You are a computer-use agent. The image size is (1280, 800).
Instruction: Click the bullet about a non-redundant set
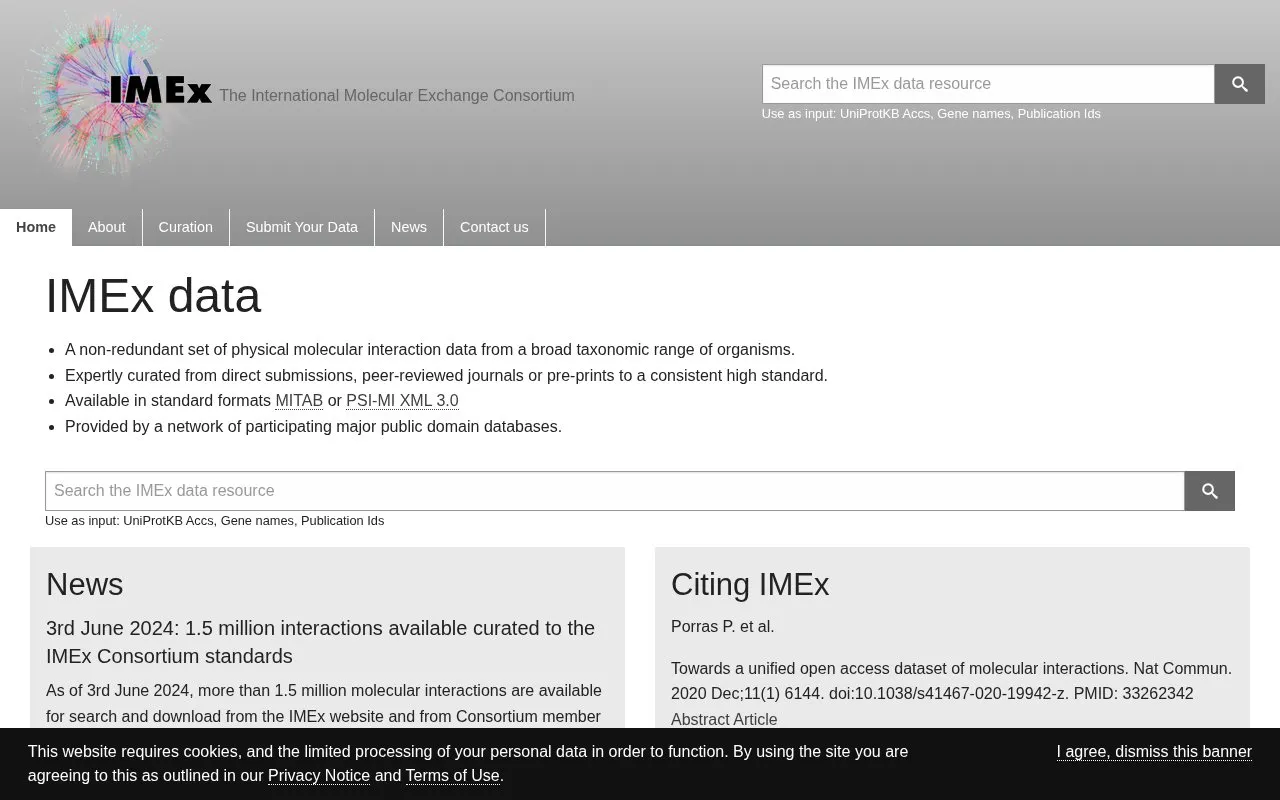click(x=430, y=350)
